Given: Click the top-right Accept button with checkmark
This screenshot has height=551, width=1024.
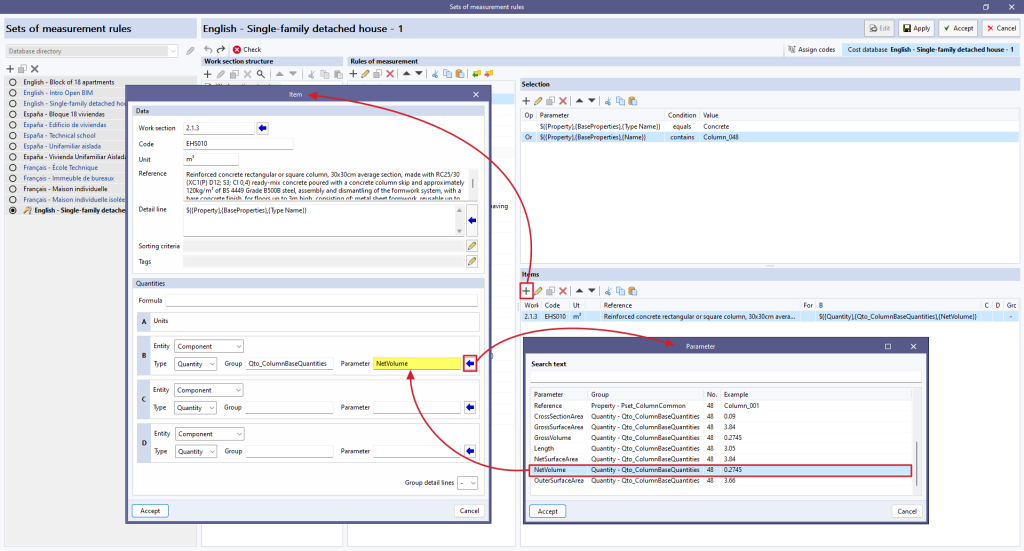Looking at the screenshot, I should [x=959, y=28].
